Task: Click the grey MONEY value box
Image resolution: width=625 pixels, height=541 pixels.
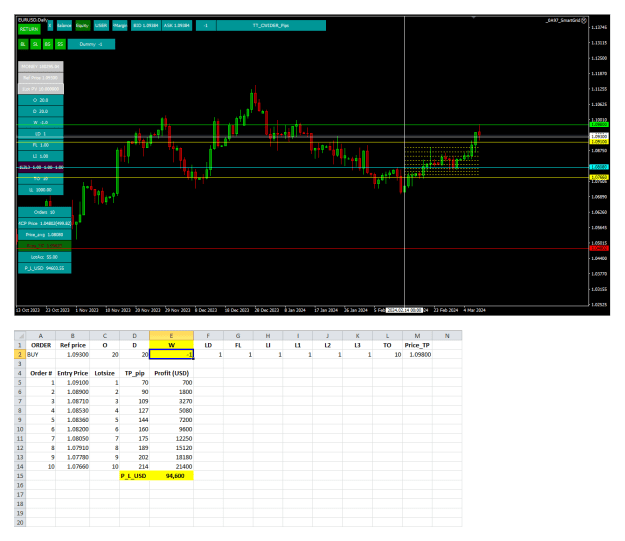Action: click(41, 67)
